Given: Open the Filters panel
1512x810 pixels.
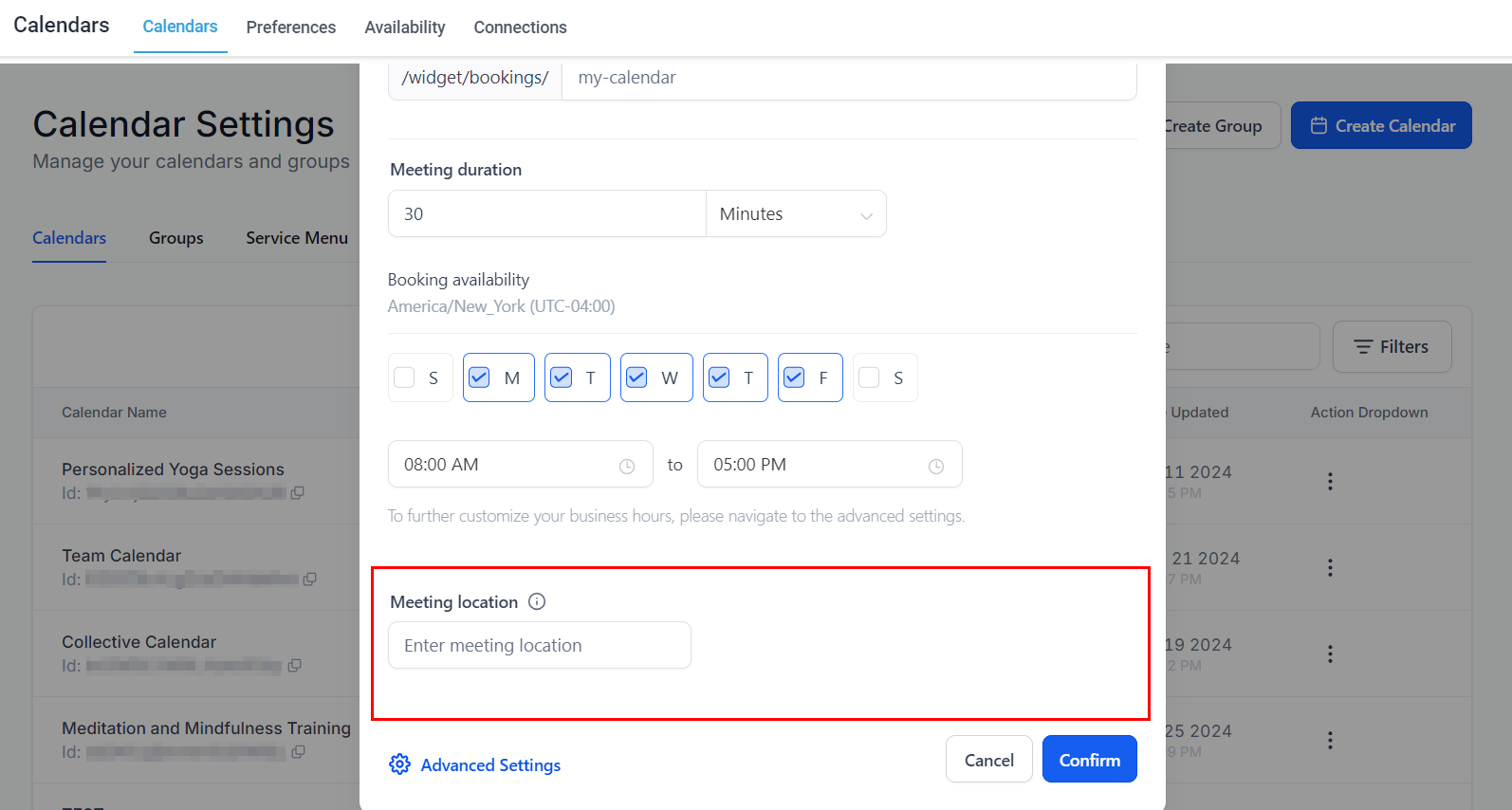Looking at the screenshot, I should coord(1391,347).
